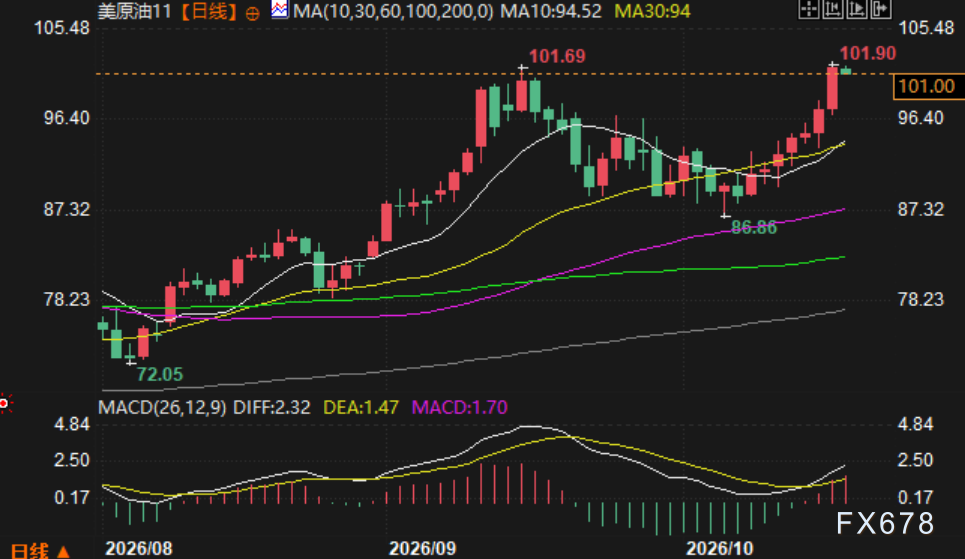This screenshot has width=965, height=559.
Task: Click the MACD(26,12,9) indicator label
Action: 162,408
